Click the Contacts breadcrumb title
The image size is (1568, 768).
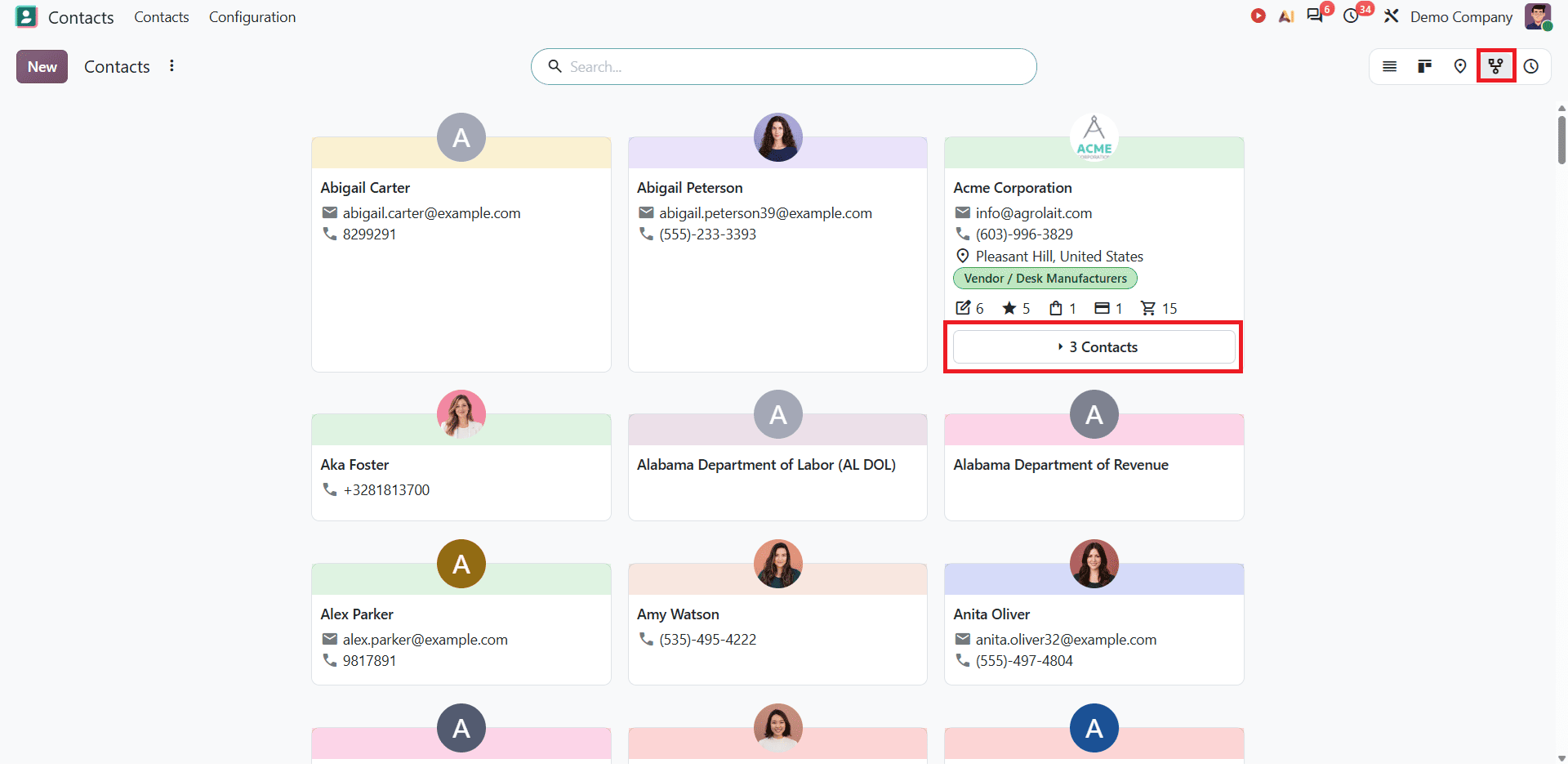(117, 67)
